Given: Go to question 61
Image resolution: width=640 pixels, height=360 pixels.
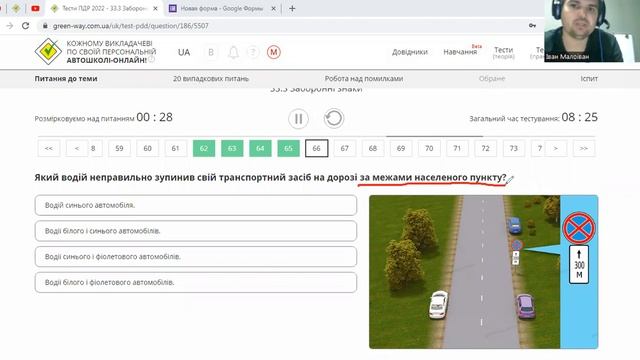Looking at the screenshot, I should [176, 148].
